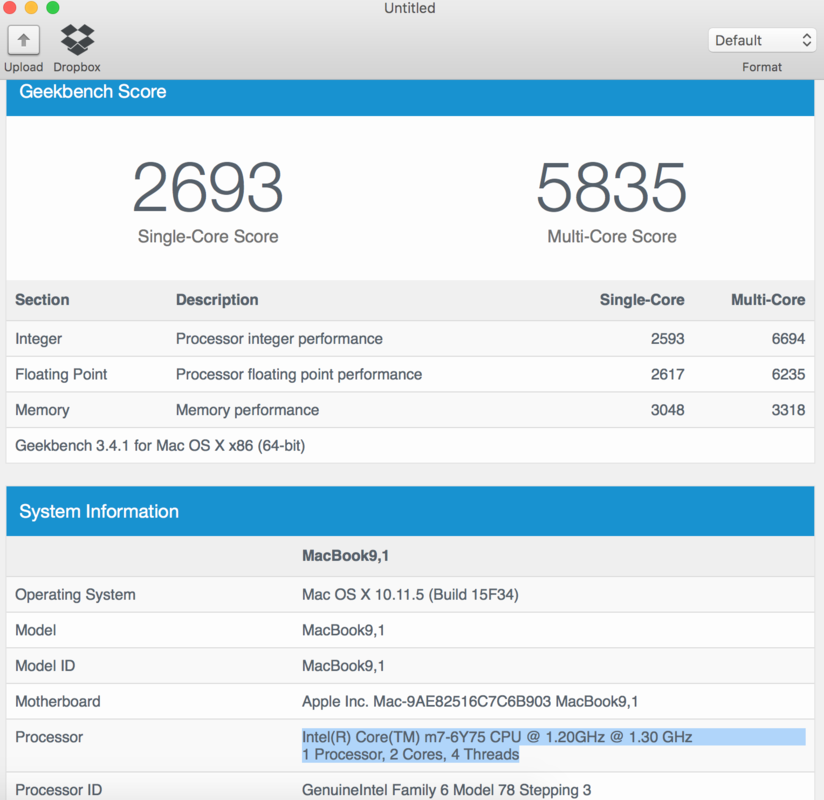Click 'Processor integer performance' description
Screen dimensions: 824x800
[x=279, y=339]
